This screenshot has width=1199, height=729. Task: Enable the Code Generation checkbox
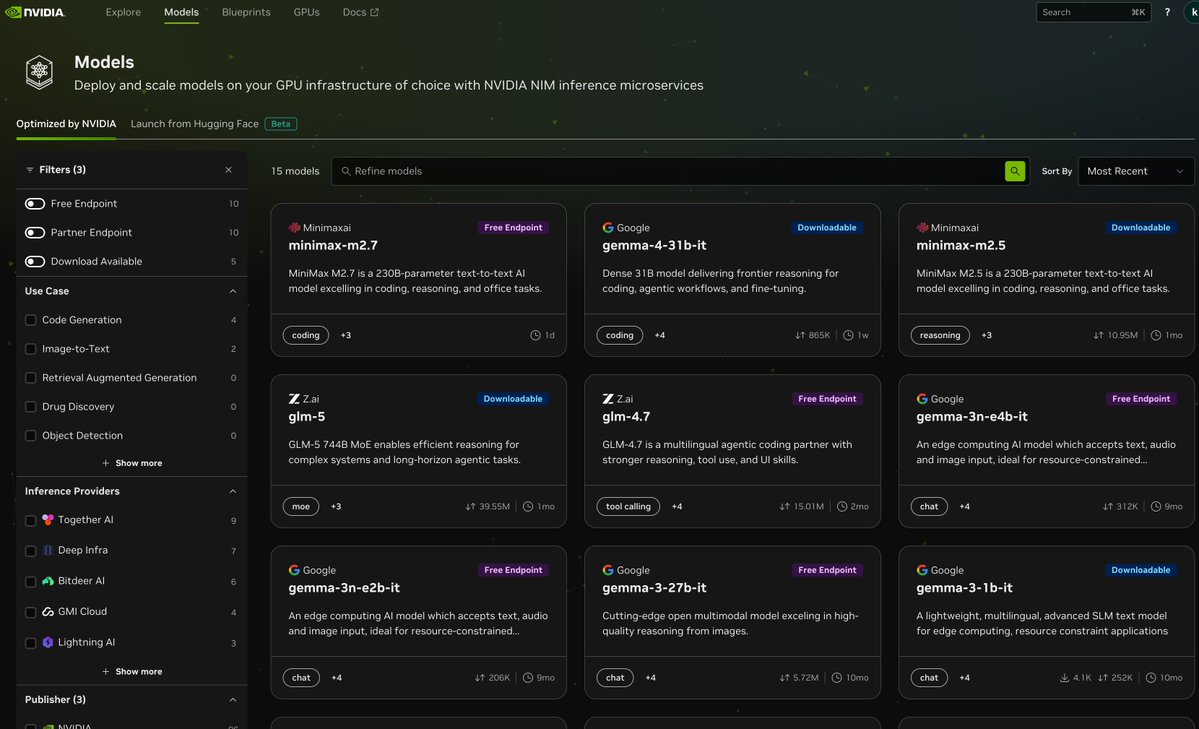point(29,319)
